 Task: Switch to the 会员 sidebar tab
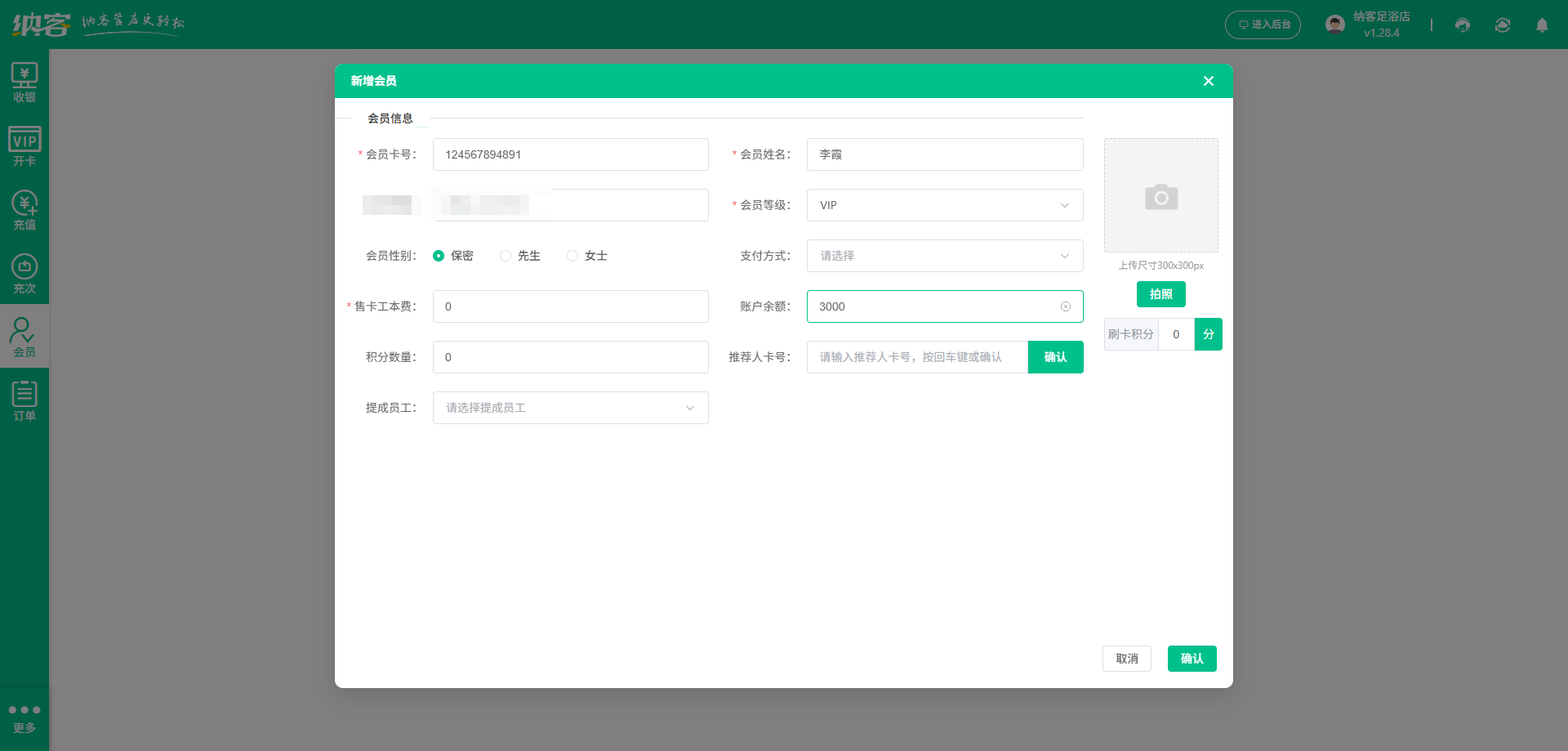click(24, 337)
